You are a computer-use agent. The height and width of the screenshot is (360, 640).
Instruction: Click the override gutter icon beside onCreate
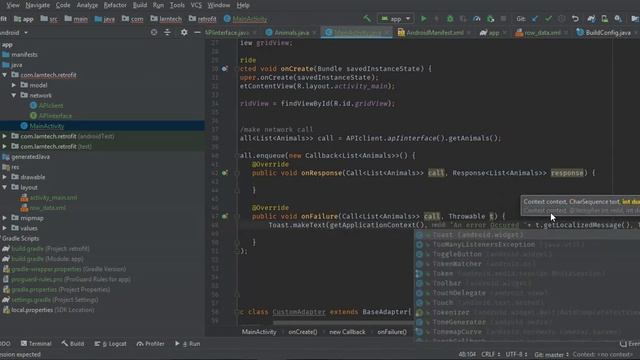coord(224,69)
